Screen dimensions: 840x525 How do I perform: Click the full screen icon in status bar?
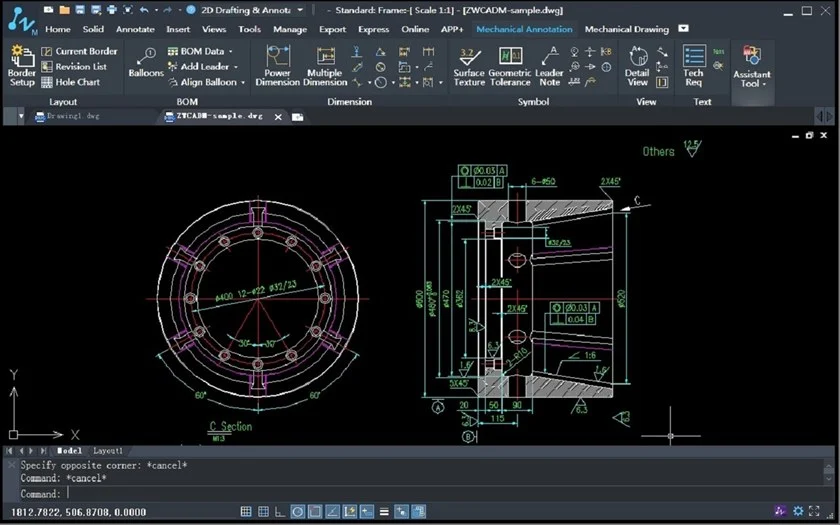point(815,511)
